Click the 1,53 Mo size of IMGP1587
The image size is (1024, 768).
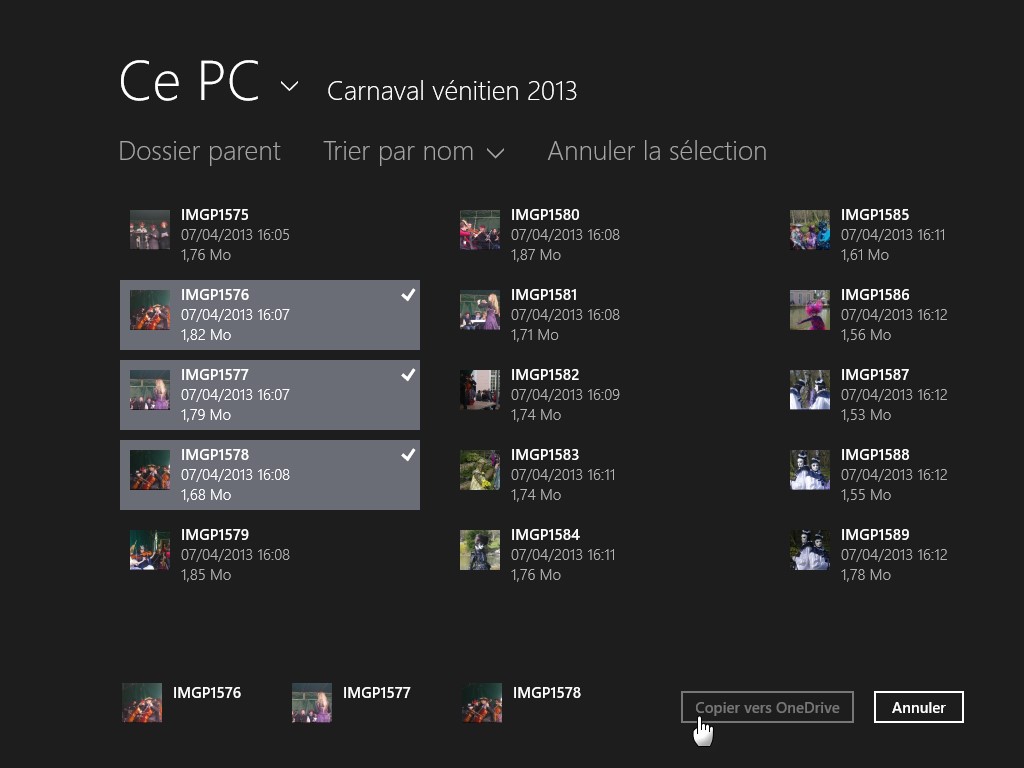[x=866, y=415]
